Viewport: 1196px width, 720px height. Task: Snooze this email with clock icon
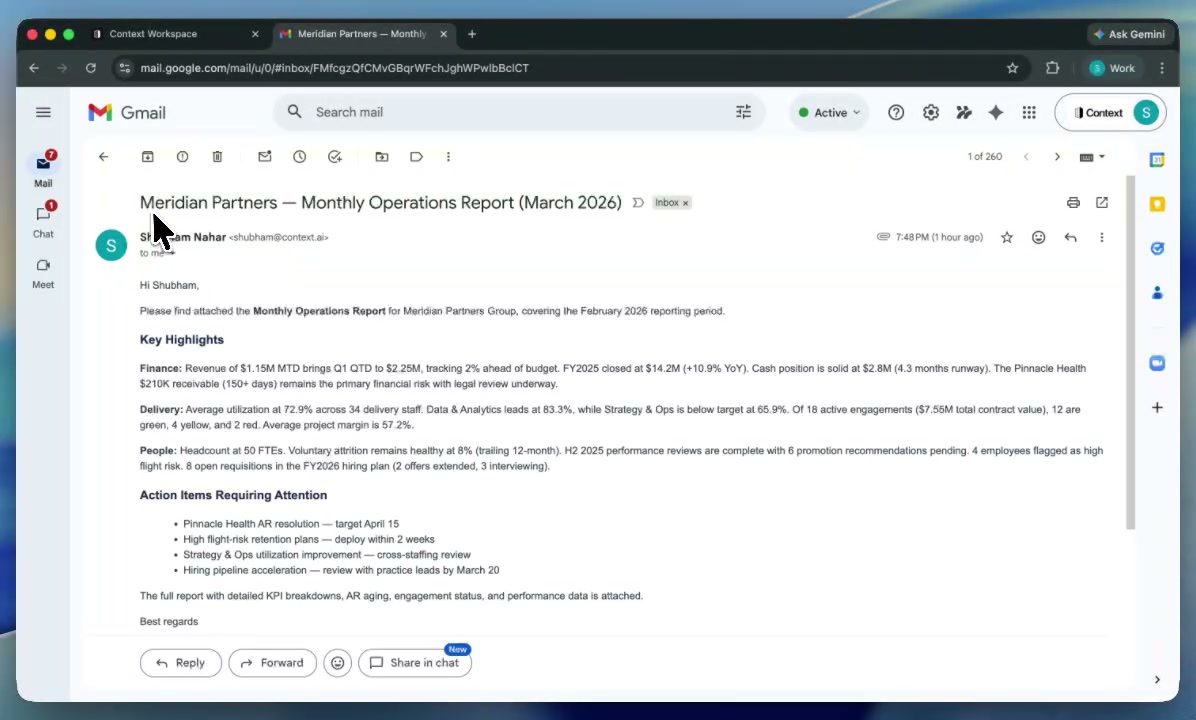tap(300, 156)
